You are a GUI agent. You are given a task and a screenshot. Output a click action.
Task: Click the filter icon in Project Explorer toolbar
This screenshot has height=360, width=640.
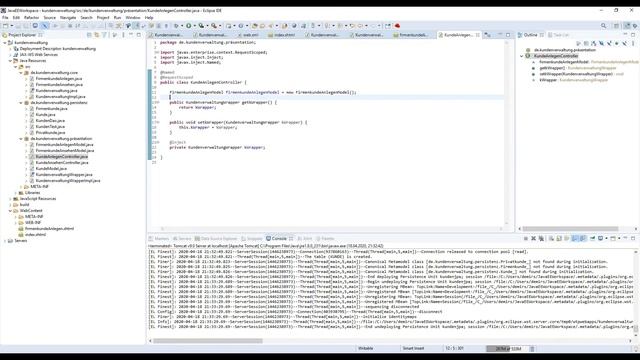pyautogui.click(x=104, y=35)
